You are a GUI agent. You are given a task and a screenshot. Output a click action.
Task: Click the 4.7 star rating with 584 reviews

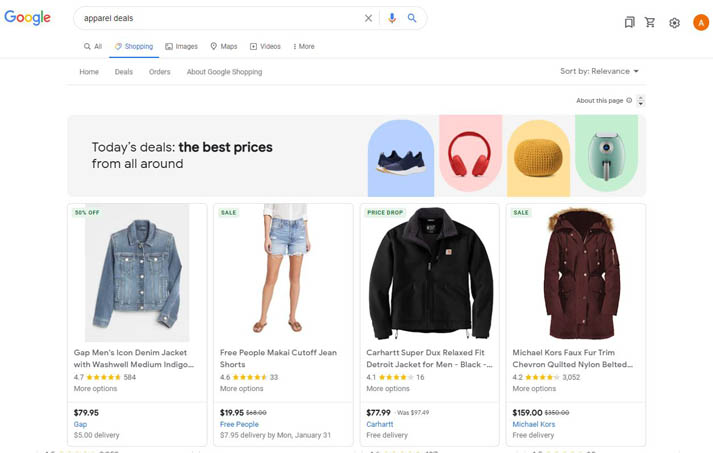point(105,377)
